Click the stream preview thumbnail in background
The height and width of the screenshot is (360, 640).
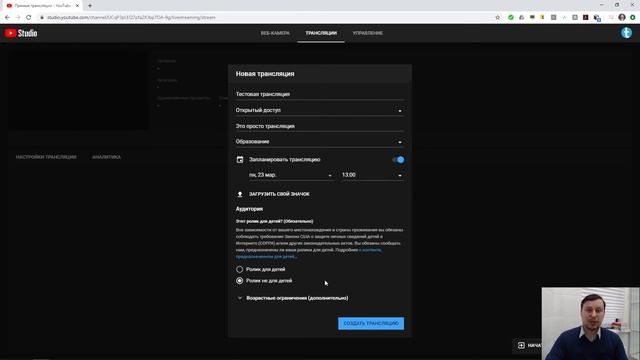pos(78,90)
